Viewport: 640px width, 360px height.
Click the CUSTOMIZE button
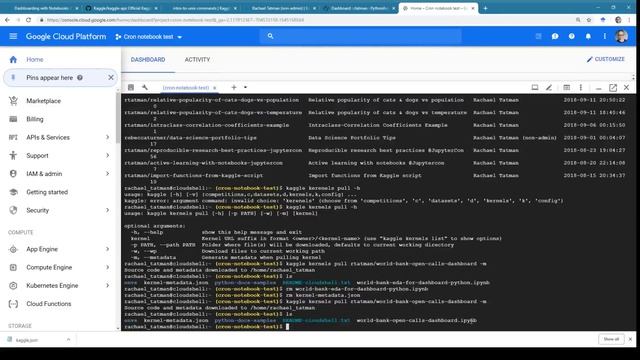[605, 59]
